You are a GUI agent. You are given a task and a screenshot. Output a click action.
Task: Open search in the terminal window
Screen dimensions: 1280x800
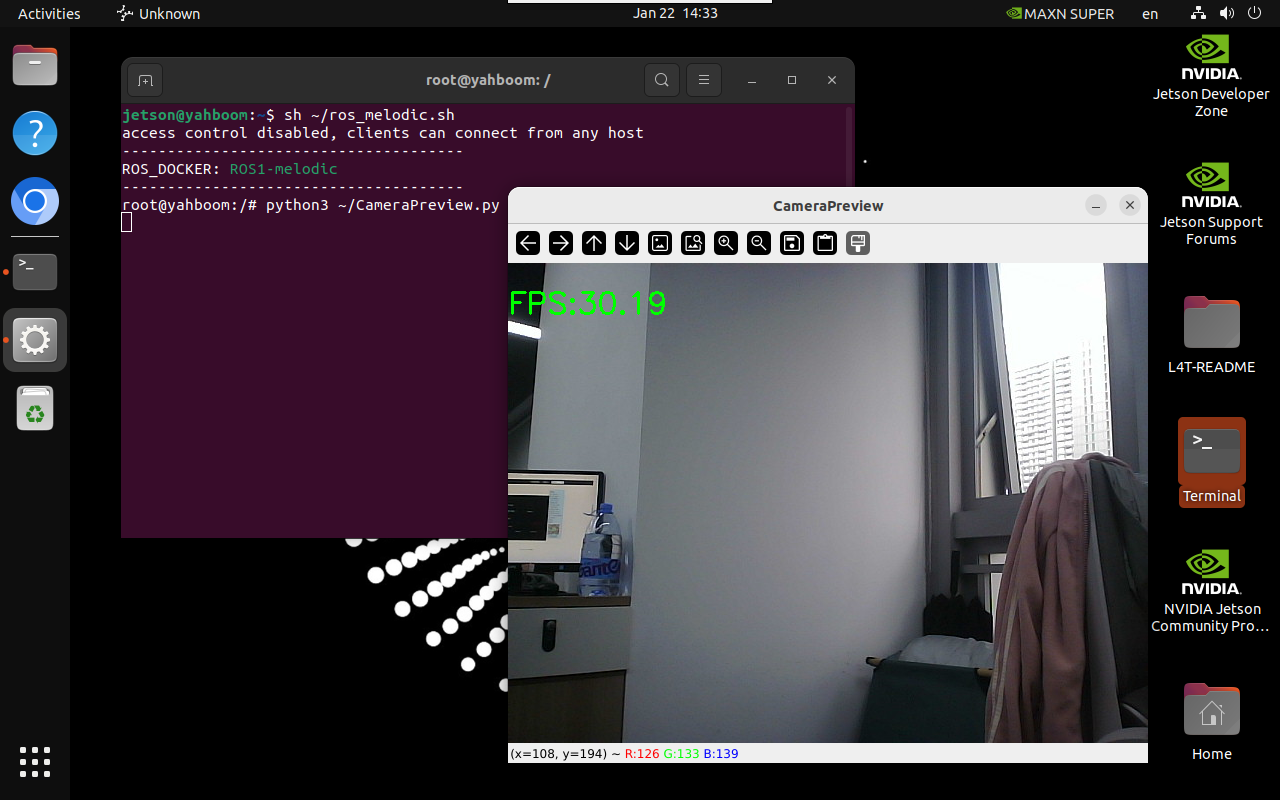pyautogui.click(x=662, y=80)
